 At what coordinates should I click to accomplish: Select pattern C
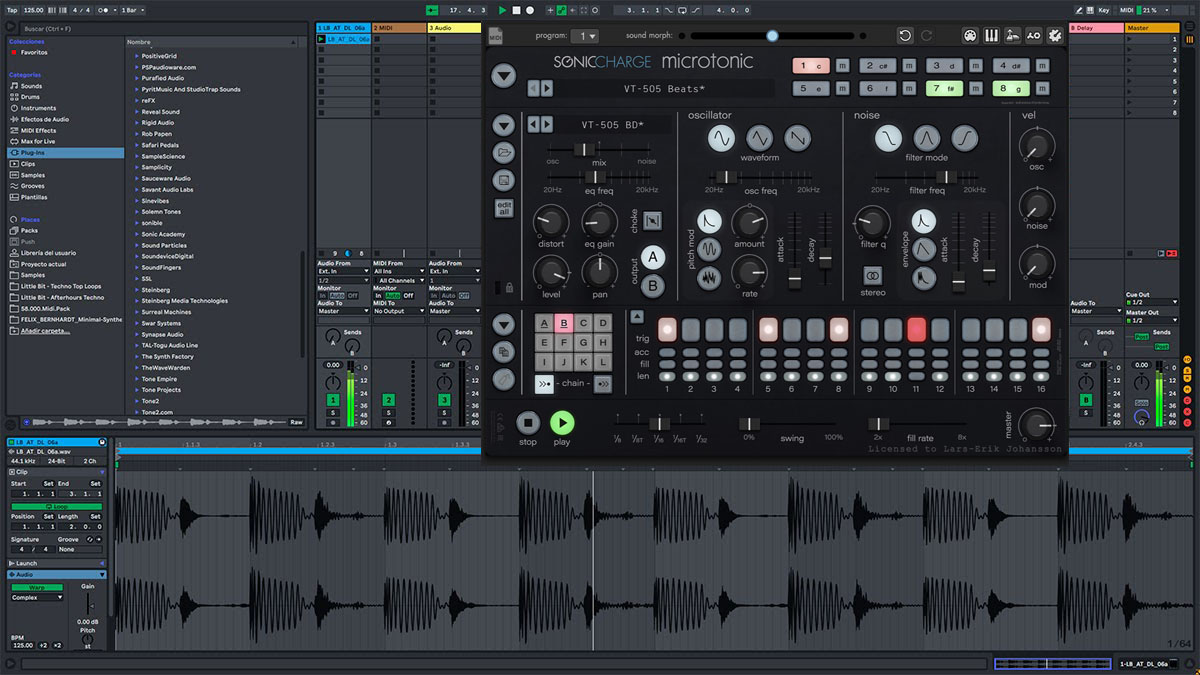[583, 323]
